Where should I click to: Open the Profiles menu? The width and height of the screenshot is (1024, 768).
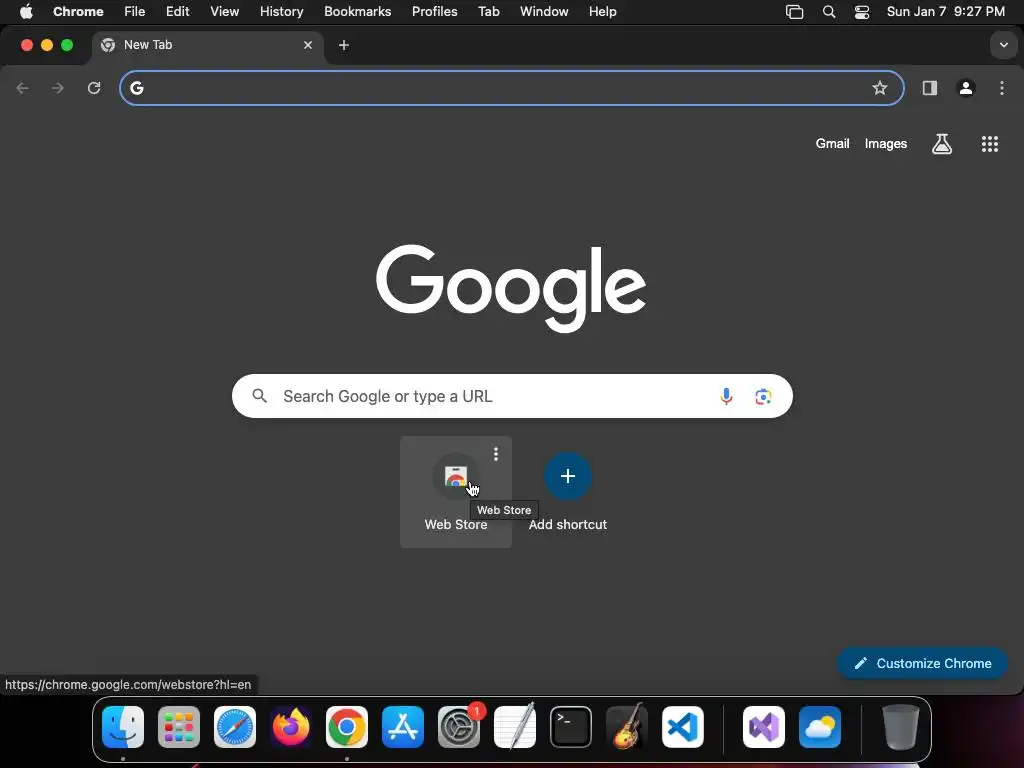pyautogui.click(x=434, y=12)
